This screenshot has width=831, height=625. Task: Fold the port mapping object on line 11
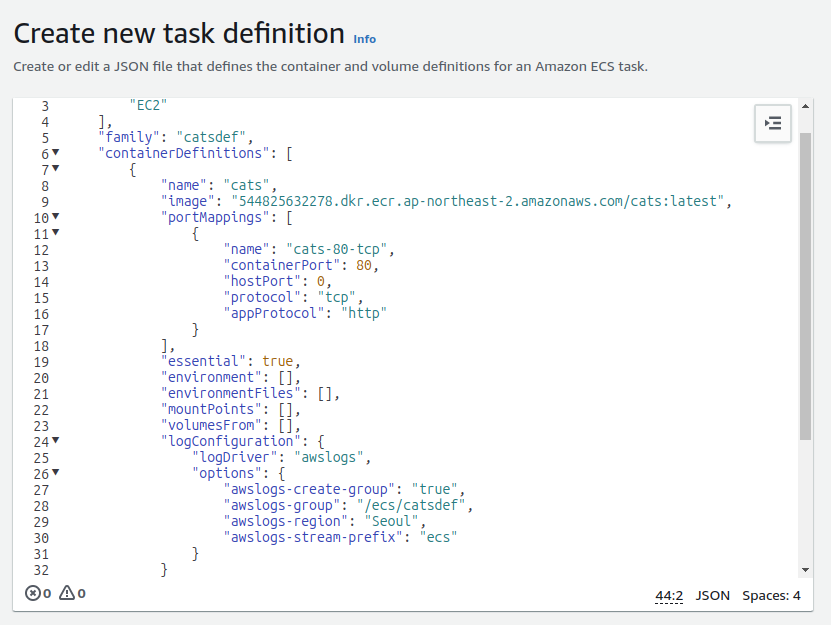pyautogui.click(x=55, y=233)
